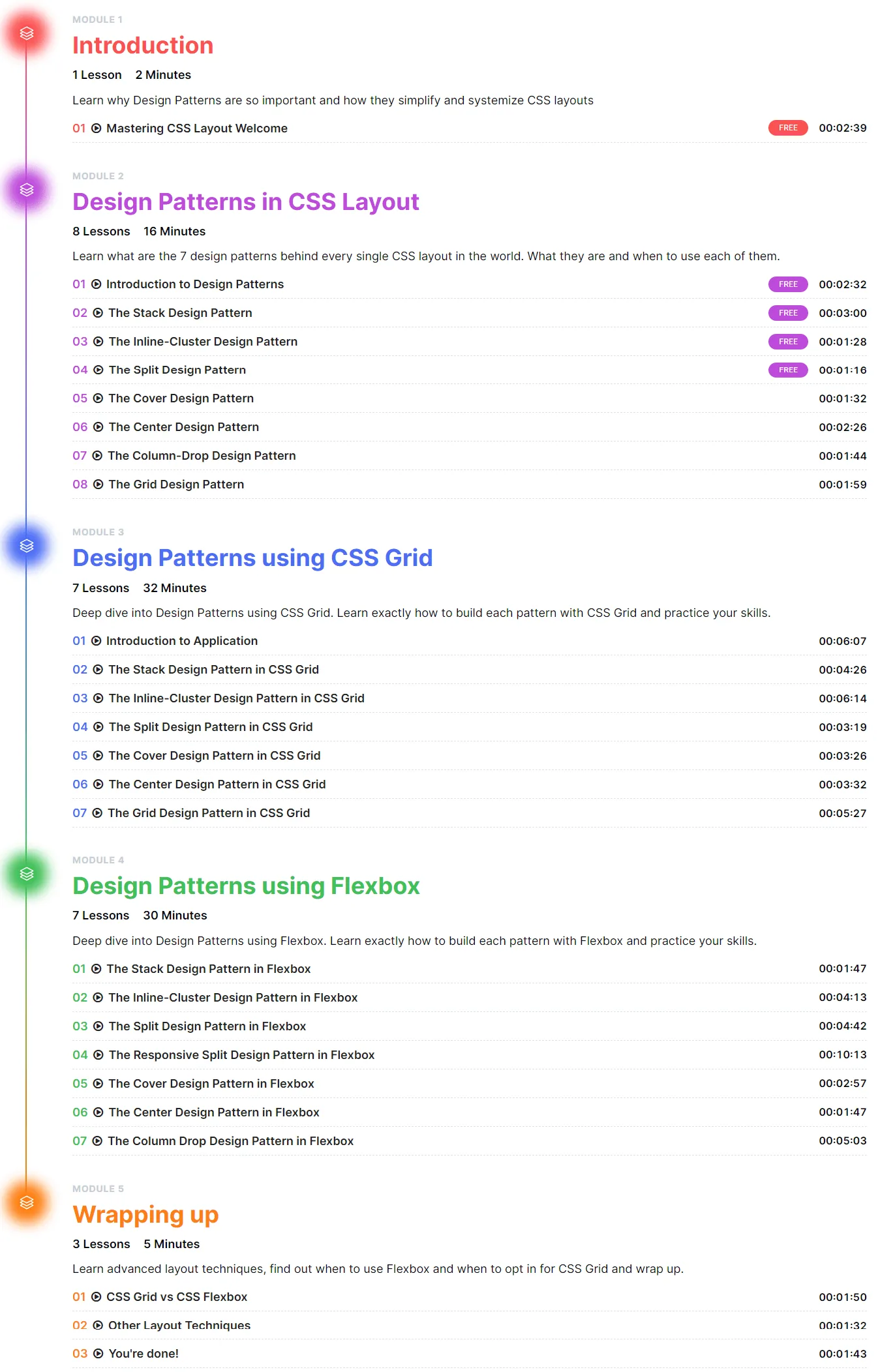Image resolution: width=878 pixels, height=1372 pixels.
Task: Click FREE badge on The Stack Design Pattern
Action: [788, 313]
